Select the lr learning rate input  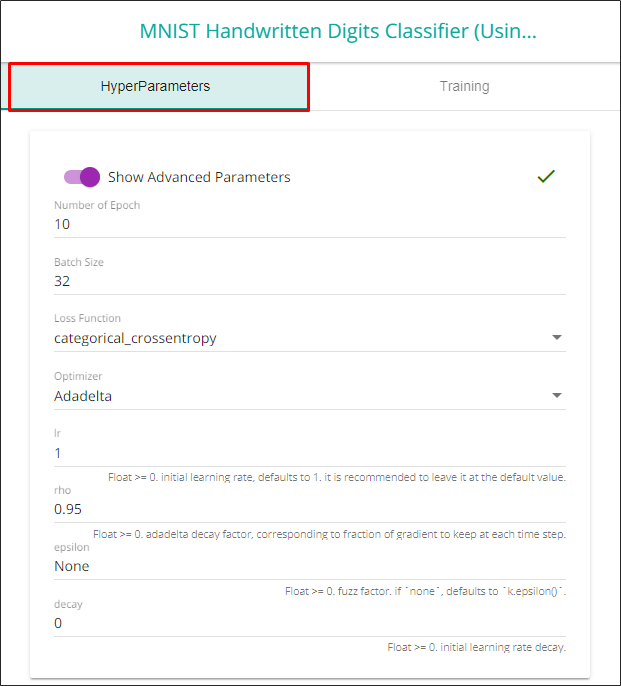click(310, 453)
